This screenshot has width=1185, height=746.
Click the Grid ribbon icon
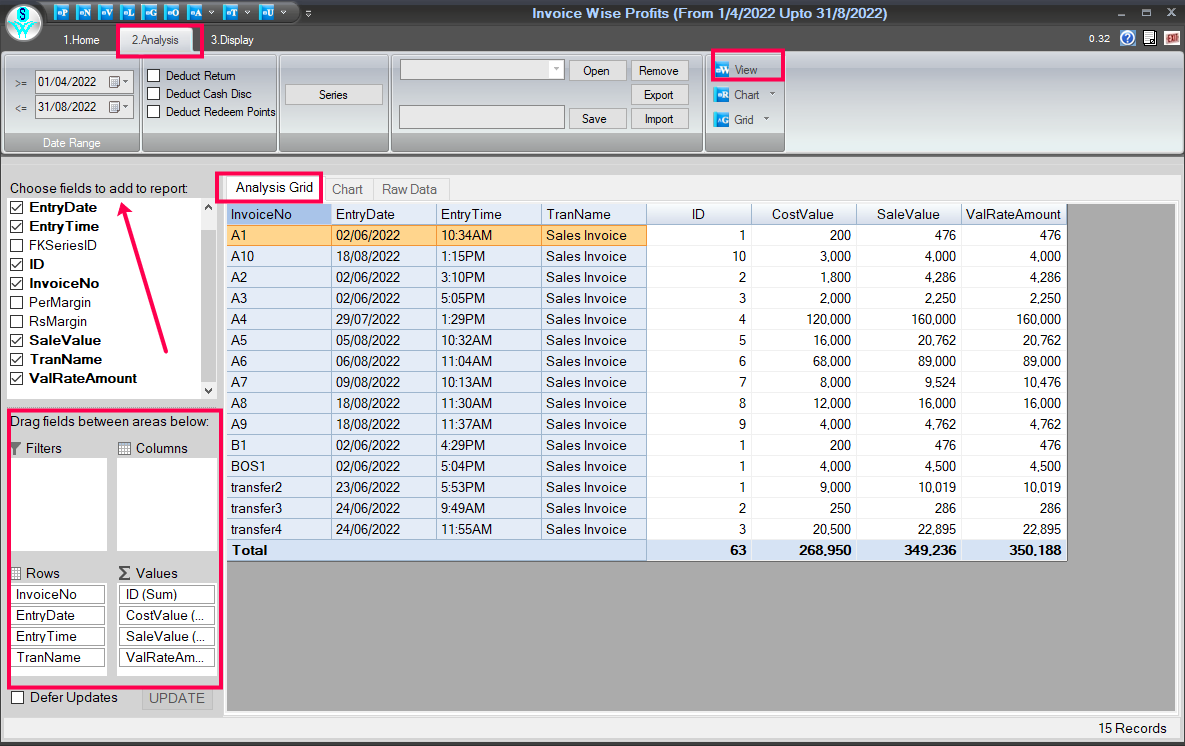pyautogui.click(x=722, y=119)
